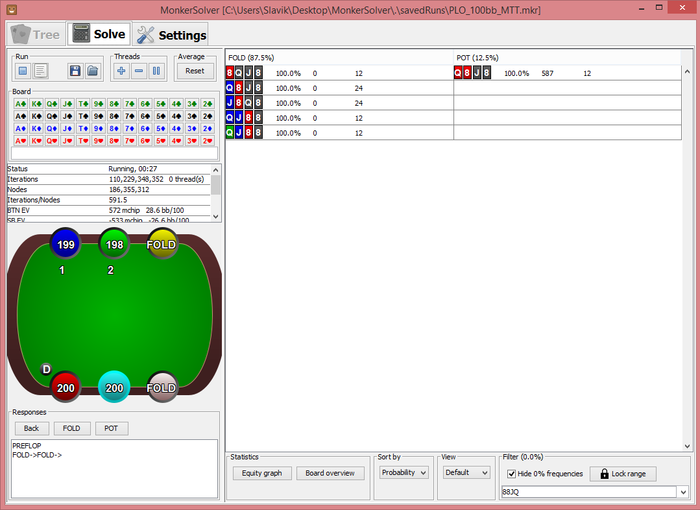Viewport: 700px width, 510px height.
Task: Toggle the Jack of hearts board card
Action: pyautogui.click(x=67, y=141)
